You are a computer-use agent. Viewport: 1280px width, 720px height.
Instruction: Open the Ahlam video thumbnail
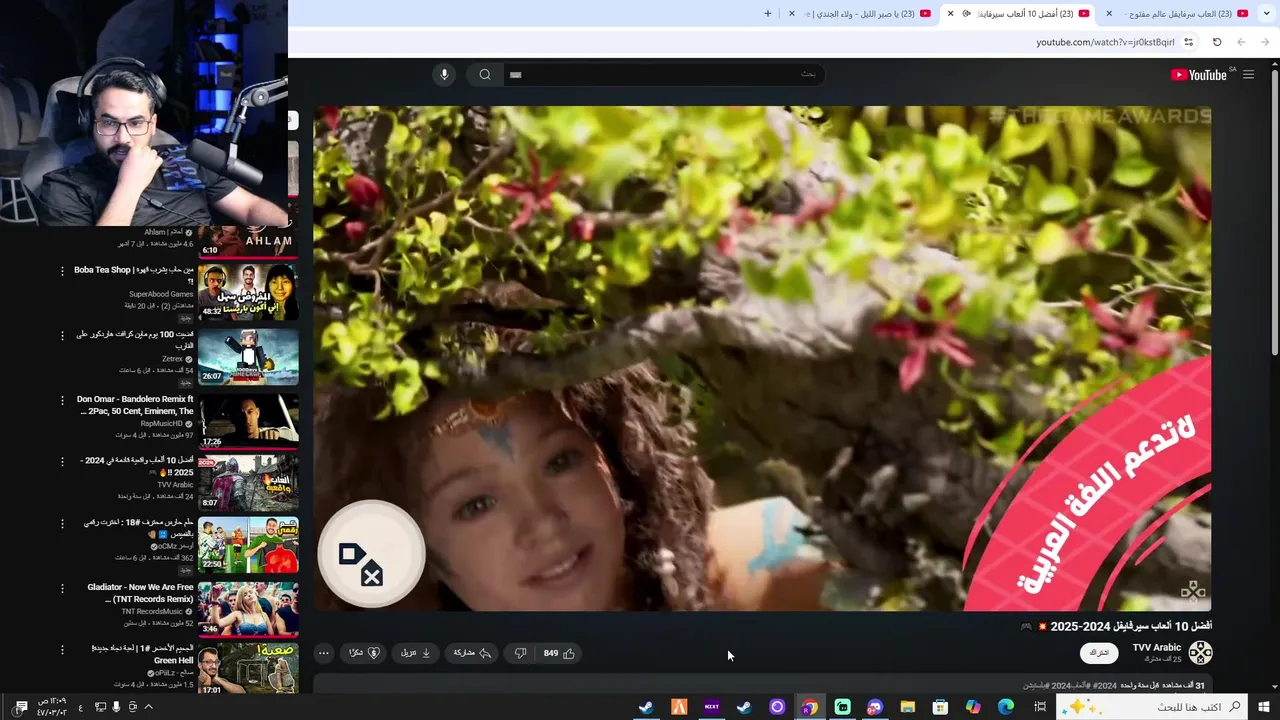click(x=248, y=242)
